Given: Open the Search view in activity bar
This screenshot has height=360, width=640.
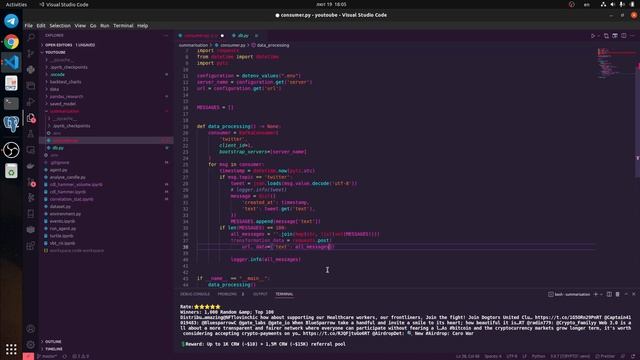Looking at the screenshot, I should pos(31,38).
